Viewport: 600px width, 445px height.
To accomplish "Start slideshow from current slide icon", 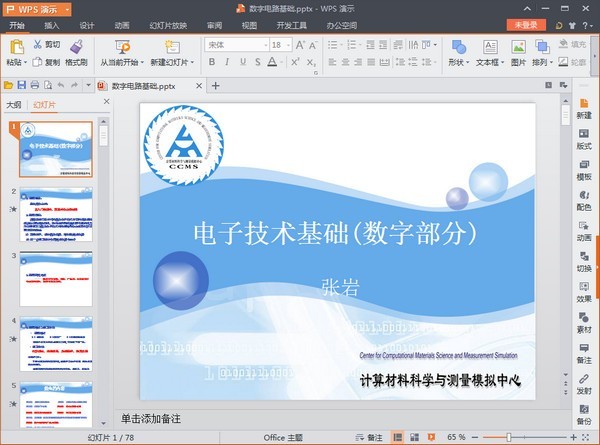I will click(x=122, y=47).
